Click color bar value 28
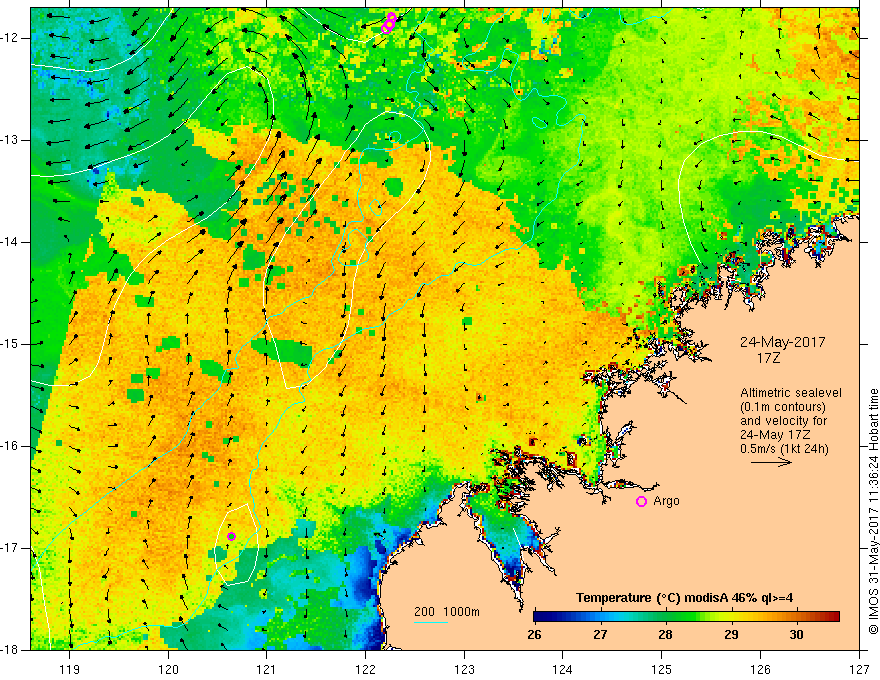 pos(665,635)
